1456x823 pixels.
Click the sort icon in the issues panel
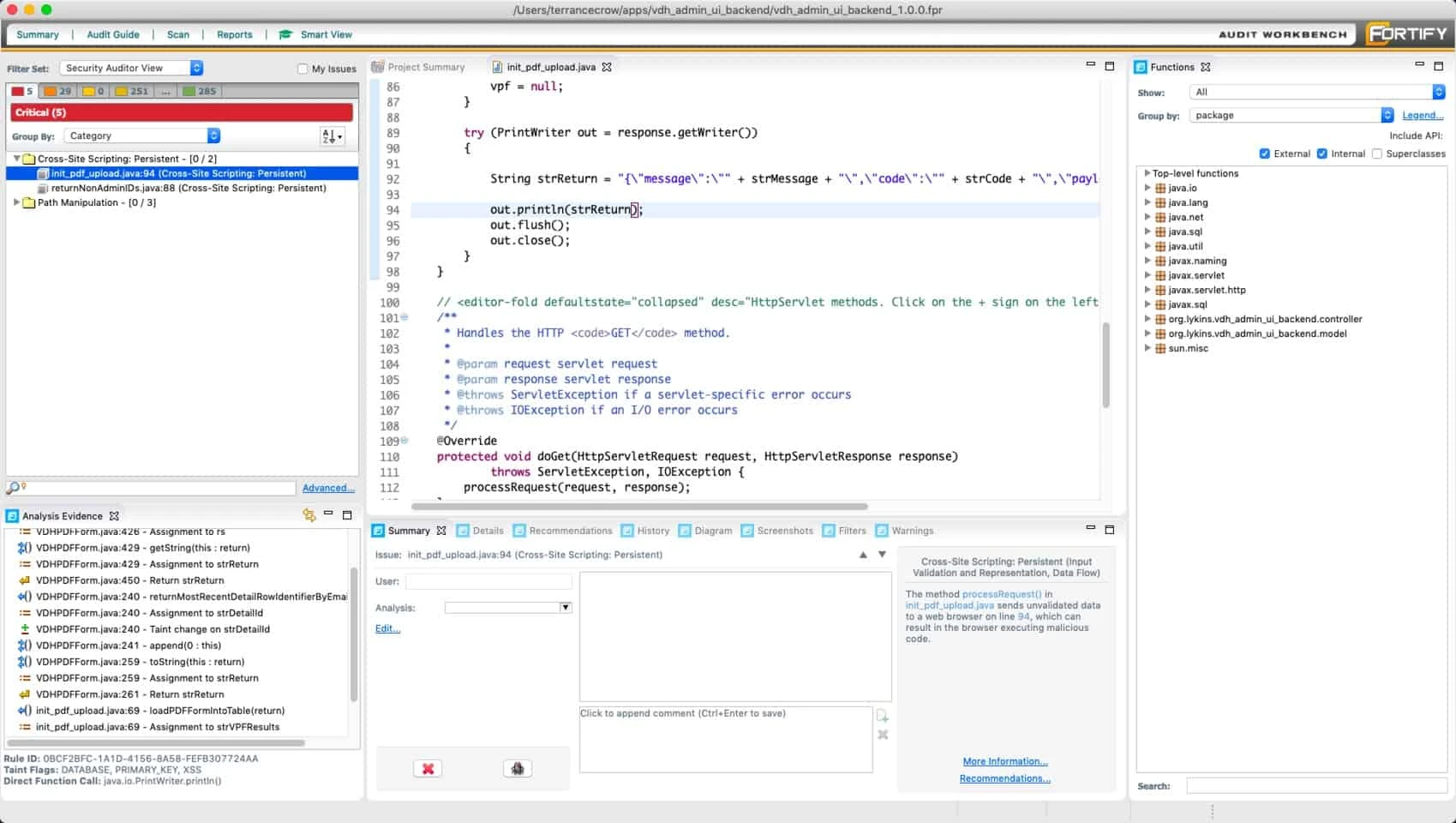(x=330, y=135)
